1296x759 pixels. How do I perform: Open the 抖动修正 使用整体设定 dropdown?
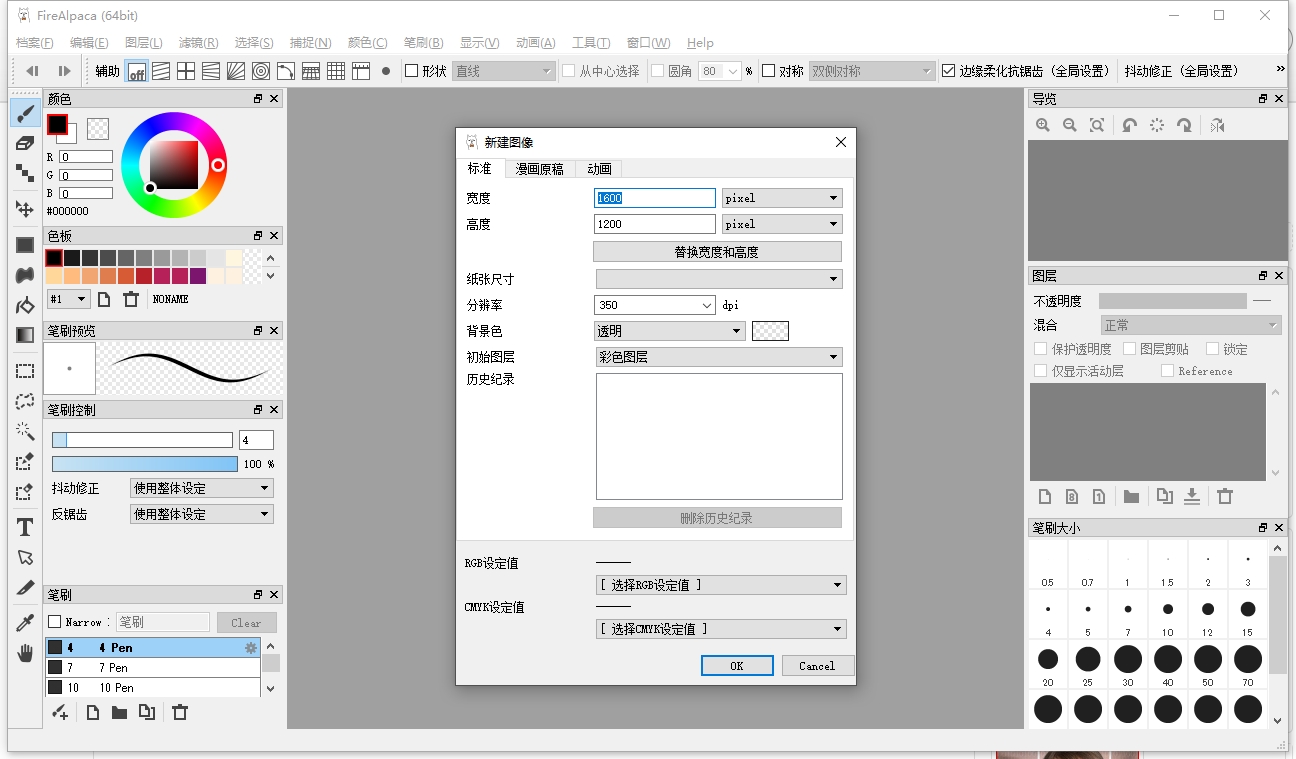click(202, 488)
